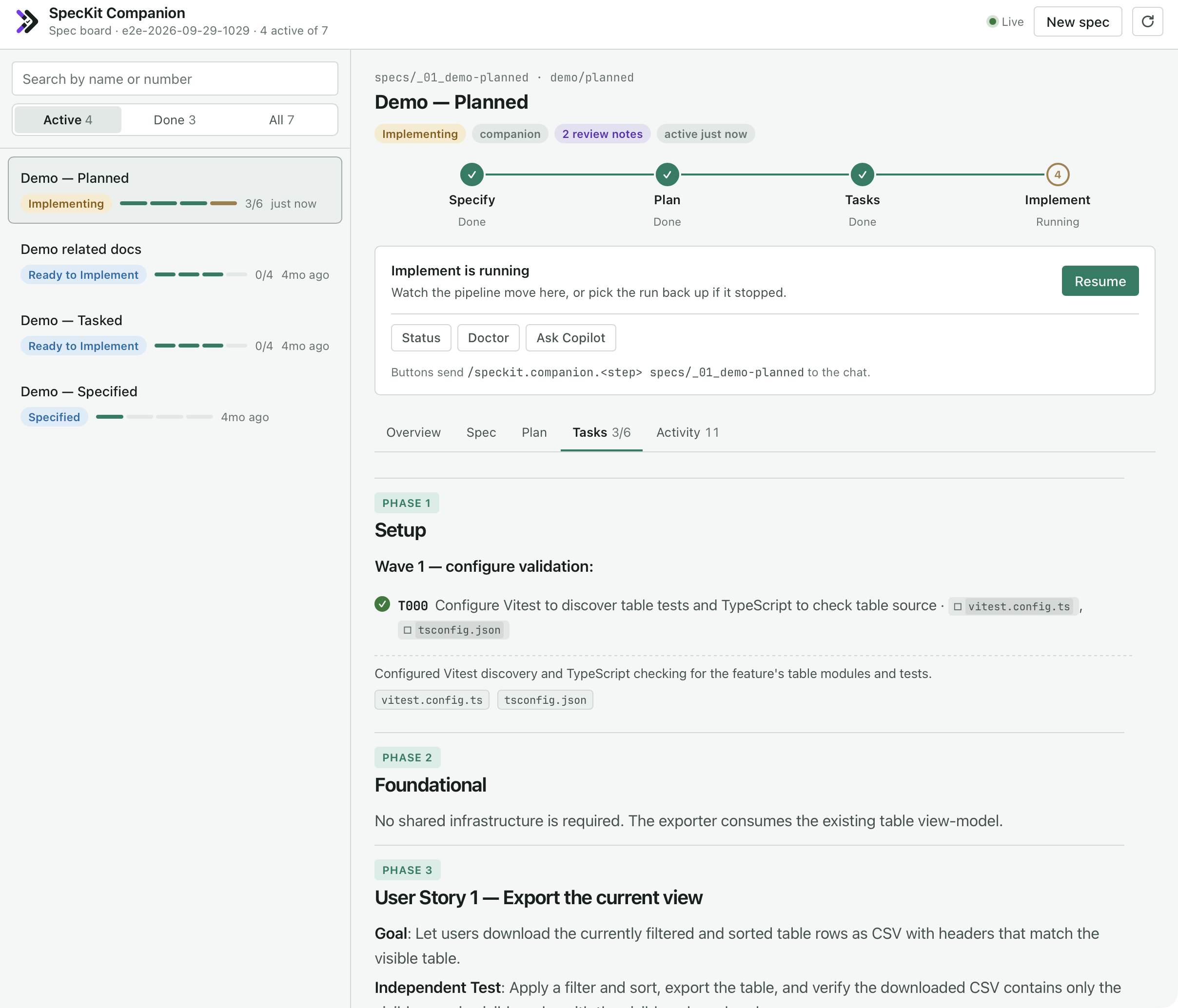Screen dimensions: 1178x1008
Task: Click the New spec button
Action: click(1078, 21)
